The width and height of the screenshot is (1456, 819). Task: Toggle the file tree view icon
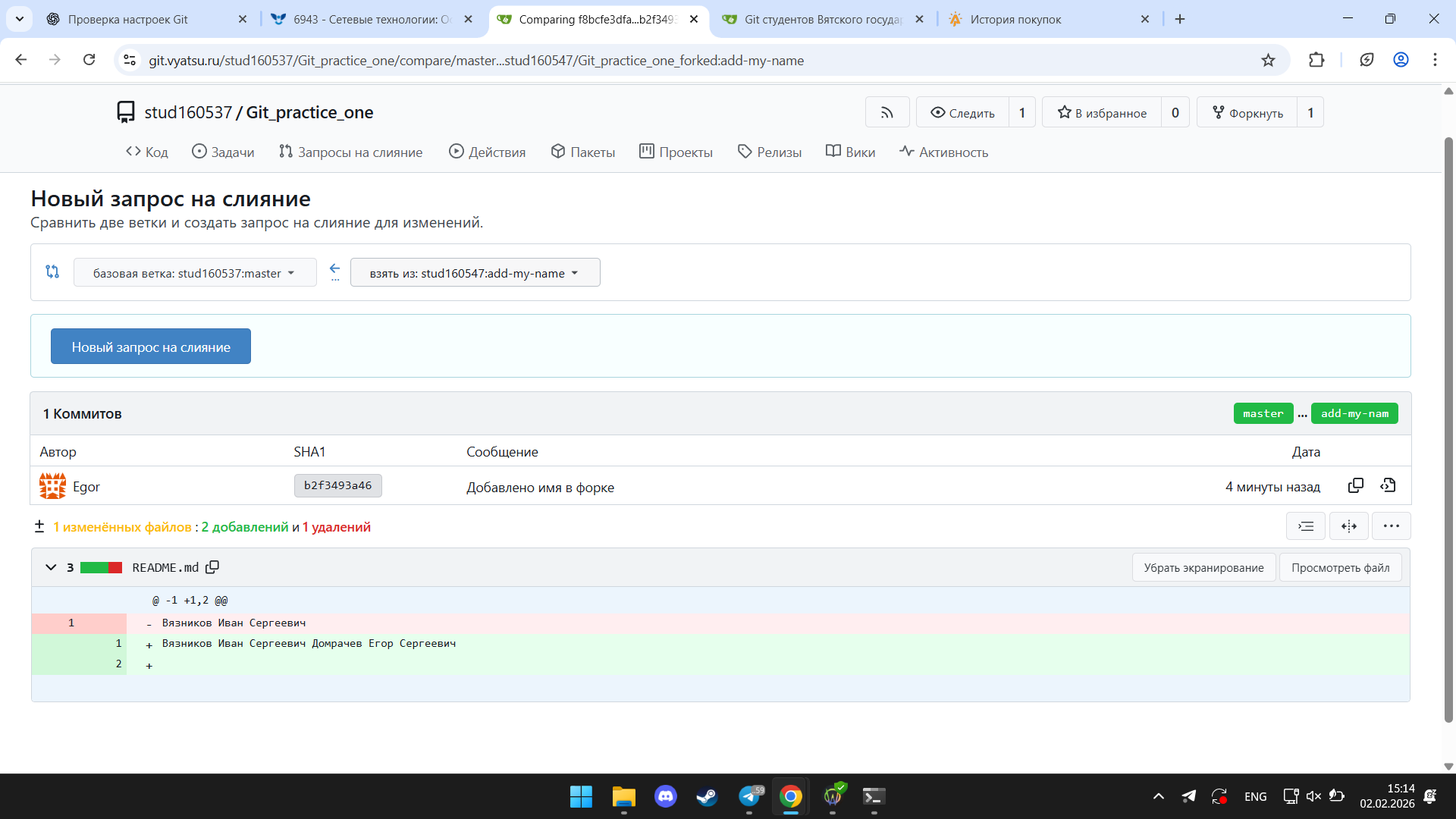tap(1306, 526)
